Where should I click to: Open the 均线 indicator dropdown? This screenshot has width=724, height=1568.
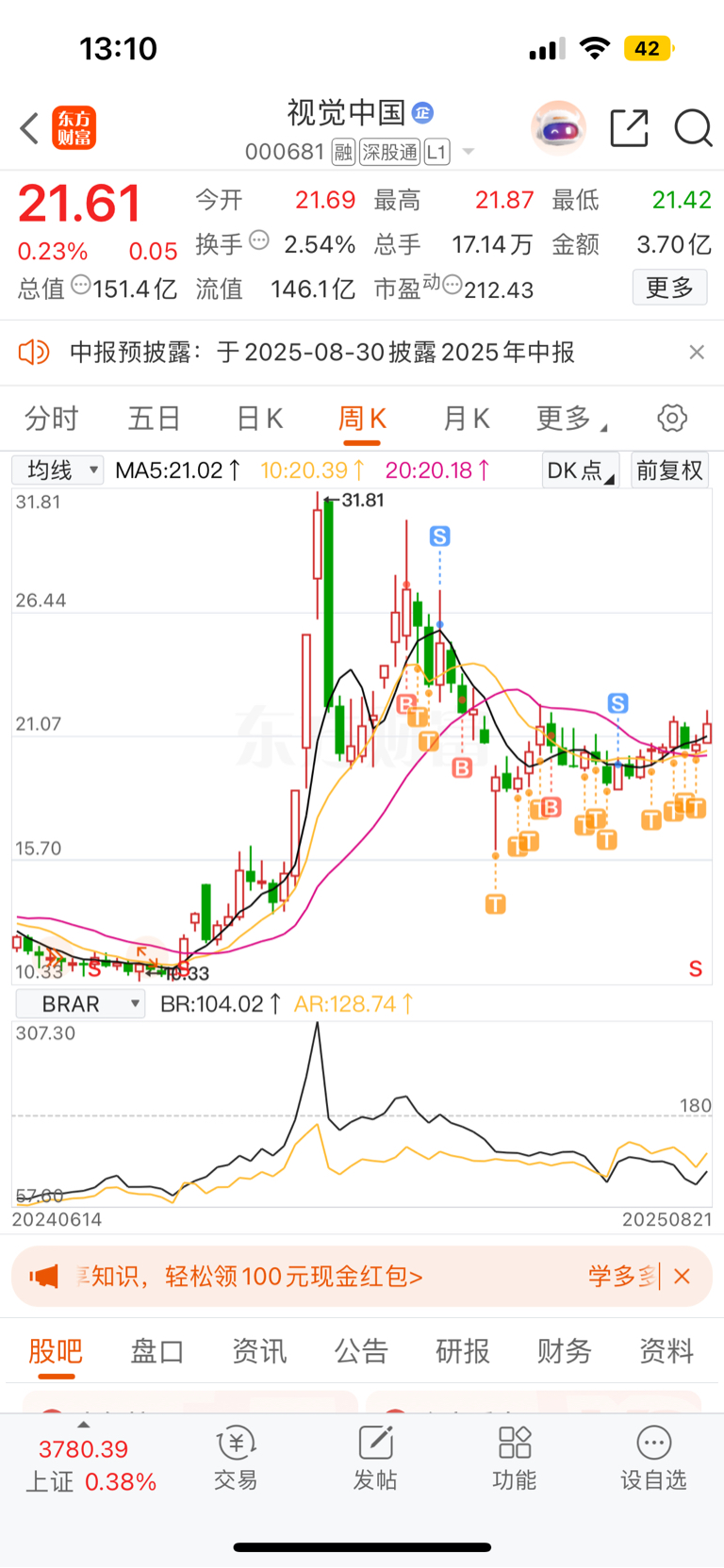click(x=58, y=470)
